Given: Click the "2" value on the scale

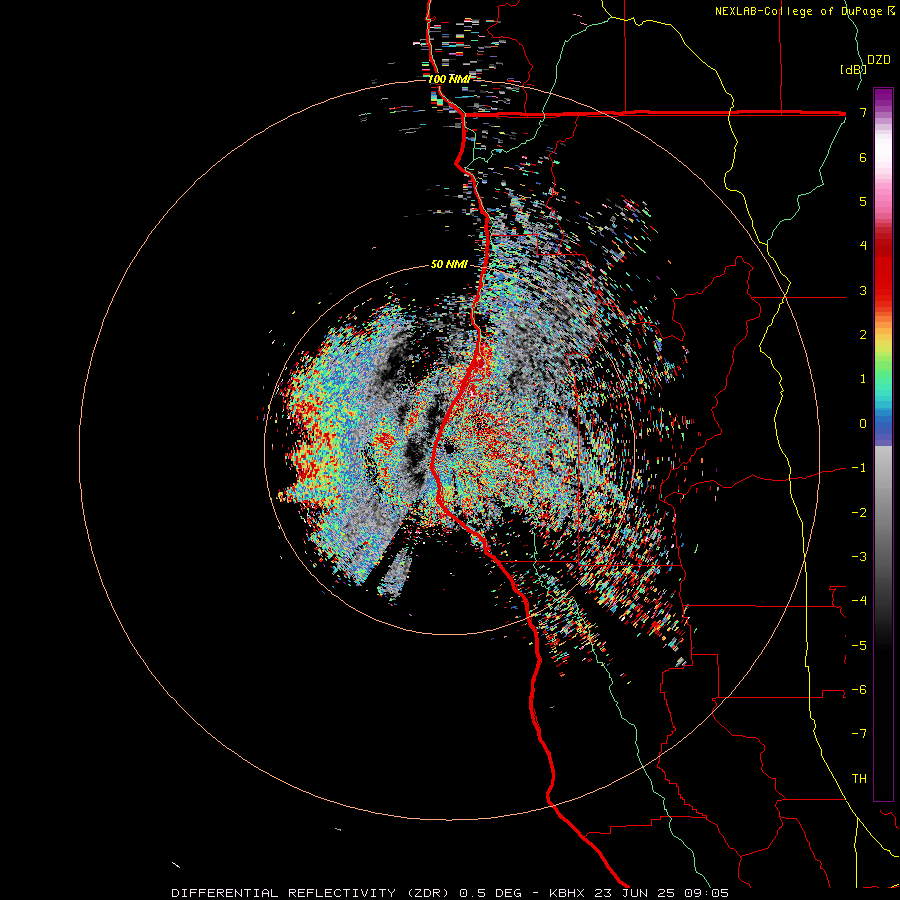Looking at the screenshot, I should click(x=863, y=335).
